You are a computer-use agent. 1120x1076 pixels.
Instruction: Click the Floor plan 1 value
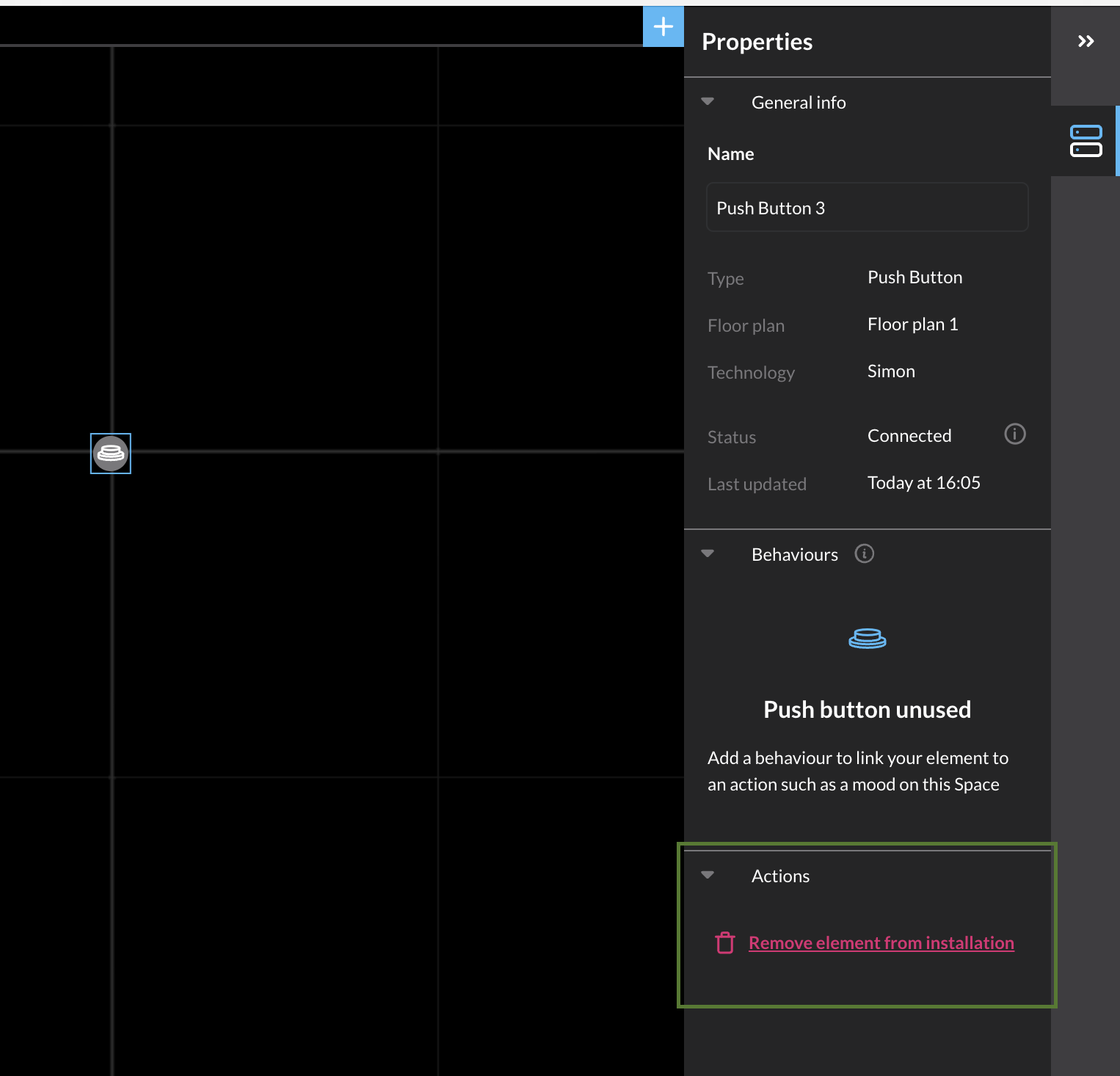tap(912, 324)
